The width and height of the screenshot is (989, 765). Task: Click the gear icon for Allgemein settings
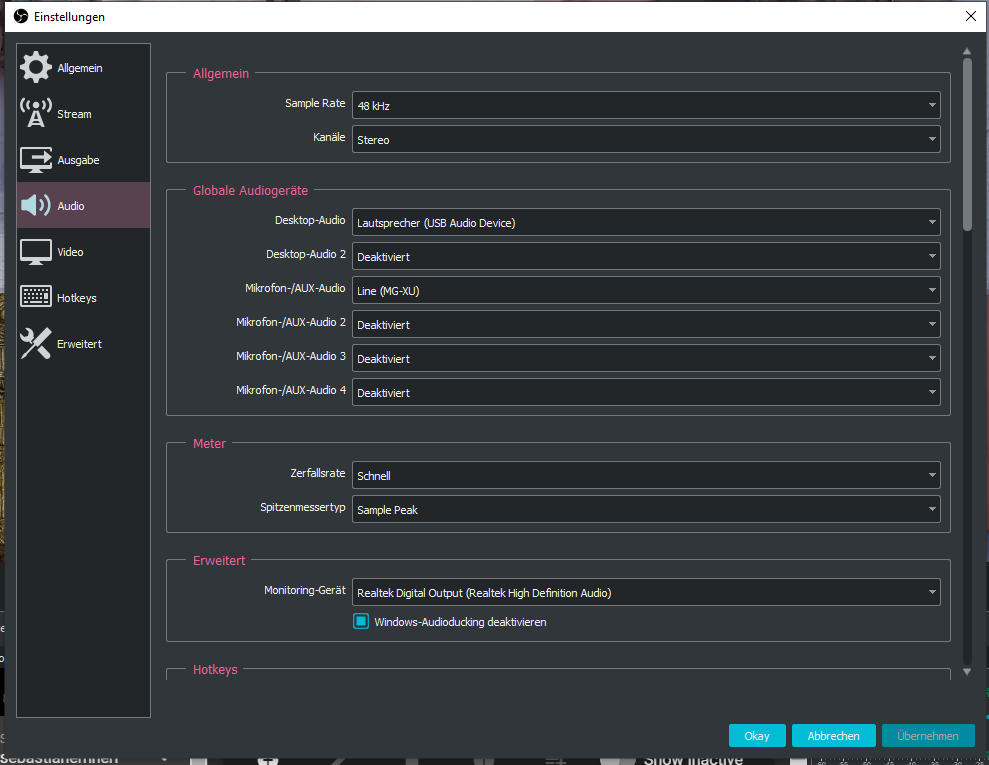tap(36, 68)
